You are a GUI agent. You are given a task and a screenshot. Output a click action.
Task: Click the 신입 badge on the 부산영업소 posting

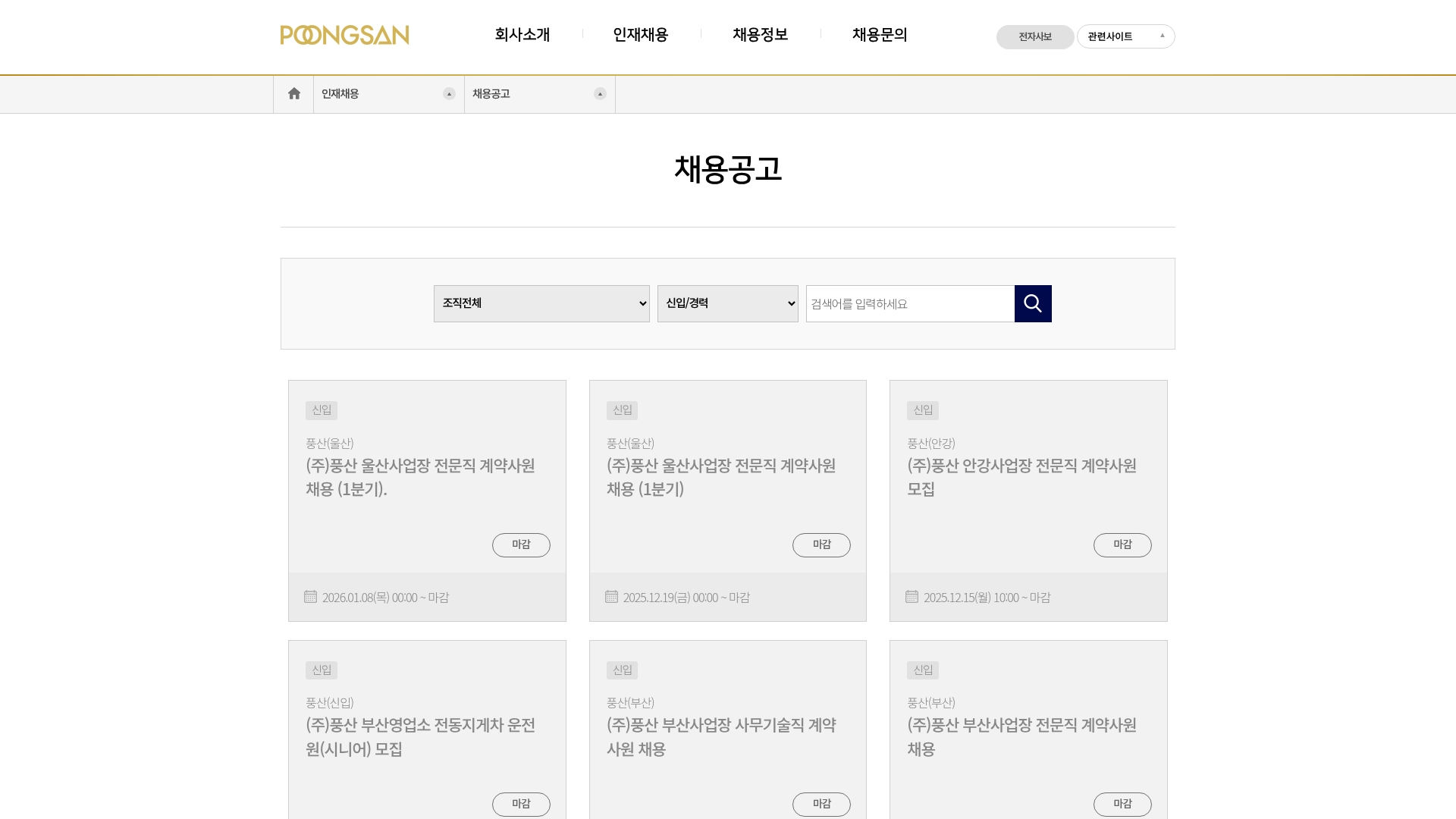pos(322,670)
